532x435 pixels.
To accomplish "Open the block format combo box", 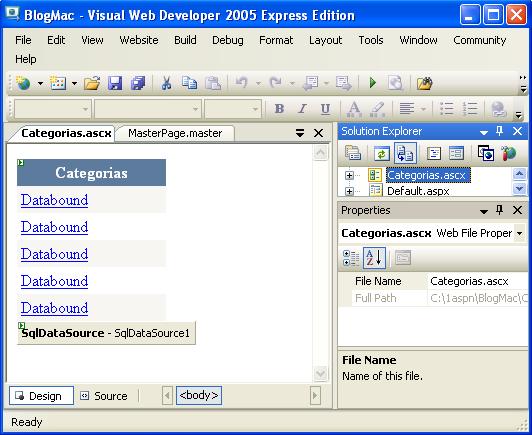I will tap(53, 109).
